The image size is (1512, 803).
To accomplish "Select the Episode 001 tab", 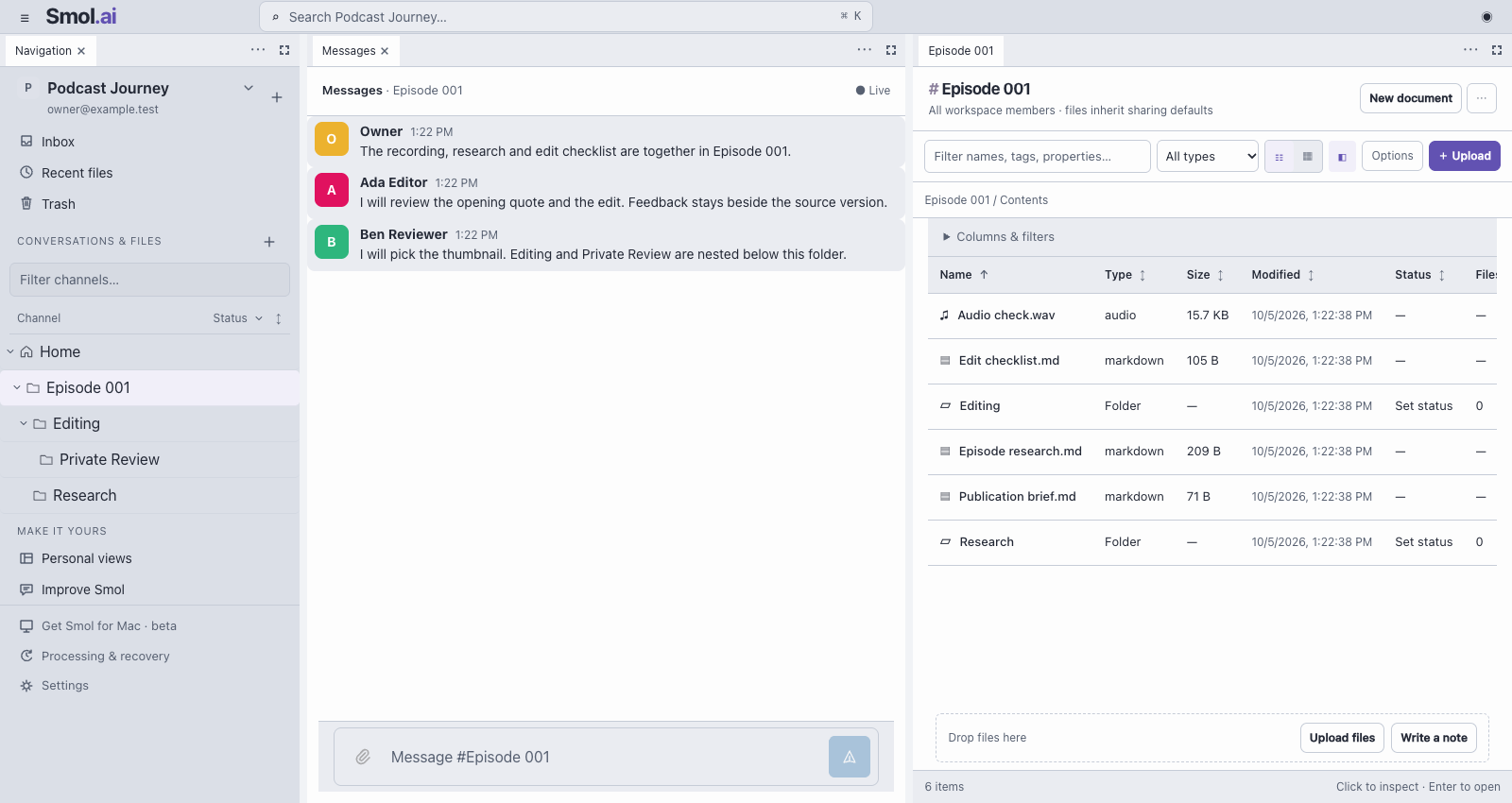I will pos(961,51).
